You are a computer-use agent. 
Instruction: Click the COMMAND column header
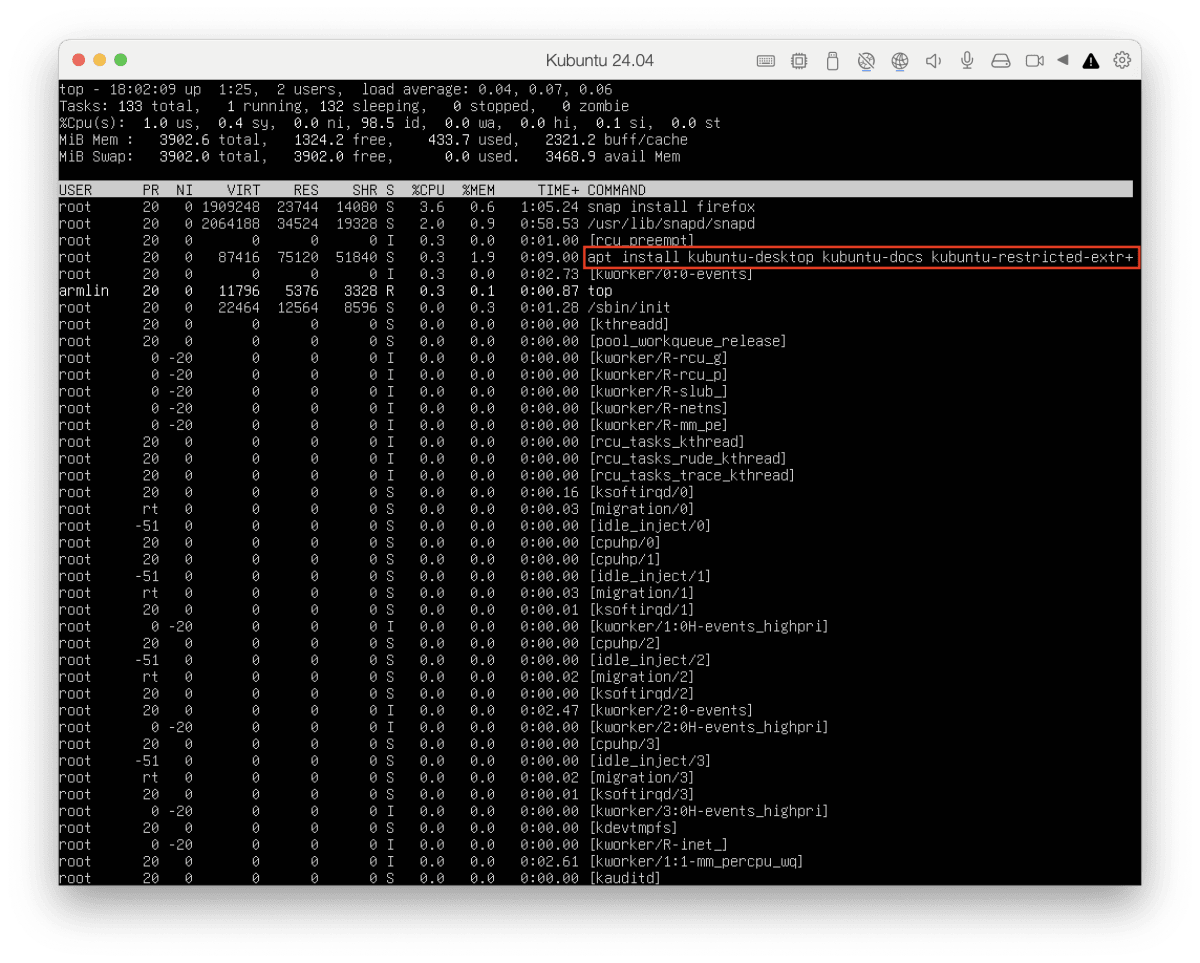click(616, 190)
